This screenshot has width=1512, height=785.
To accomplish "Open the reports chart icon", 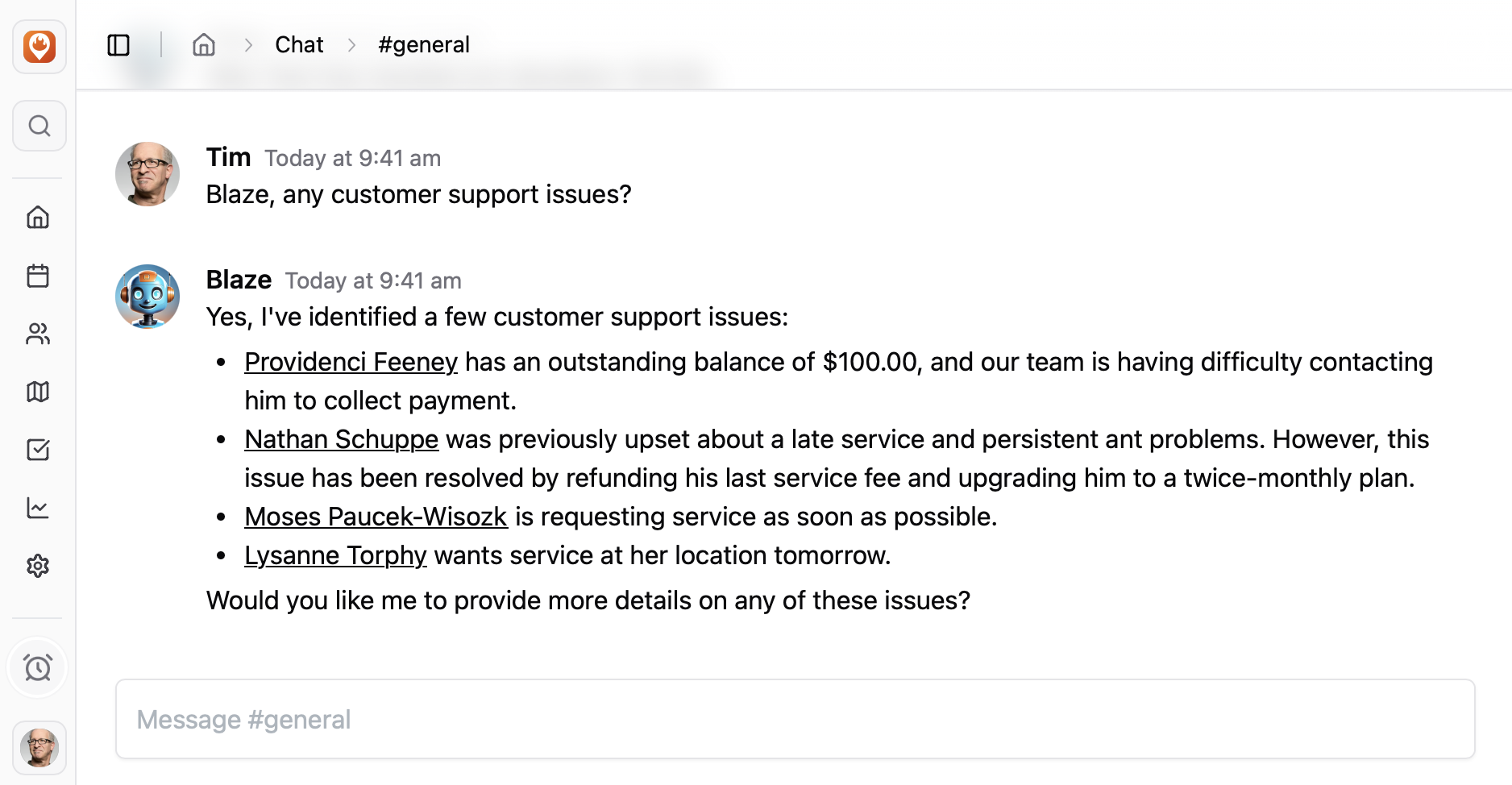I will coord(38,508).
